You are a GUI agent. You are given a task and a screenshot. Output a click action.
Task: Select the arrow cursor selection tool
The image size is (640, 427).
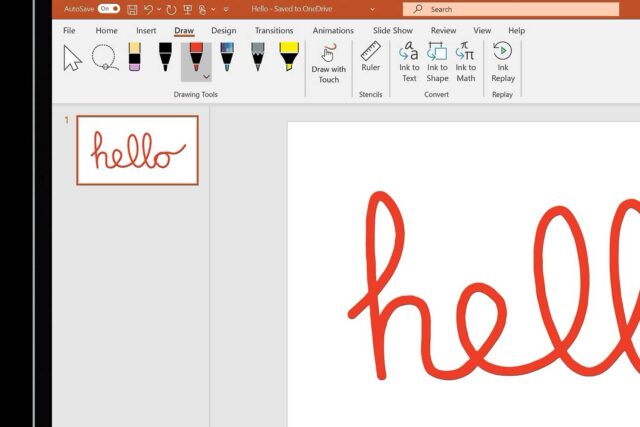pyautogui.click(x=73, y=58)
